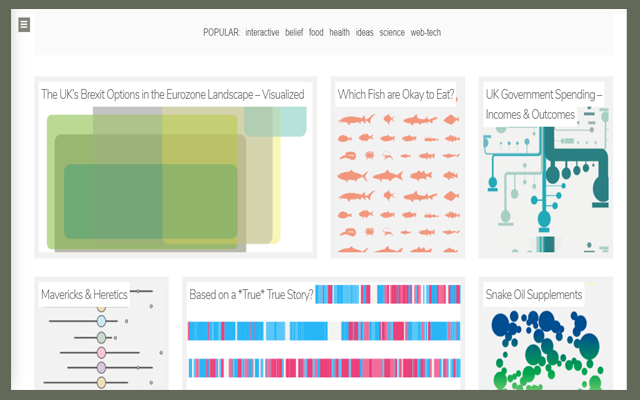640x400 pixels.
Task: Open 'UK Government Spending' title
Action: click(x=544, y=104)
